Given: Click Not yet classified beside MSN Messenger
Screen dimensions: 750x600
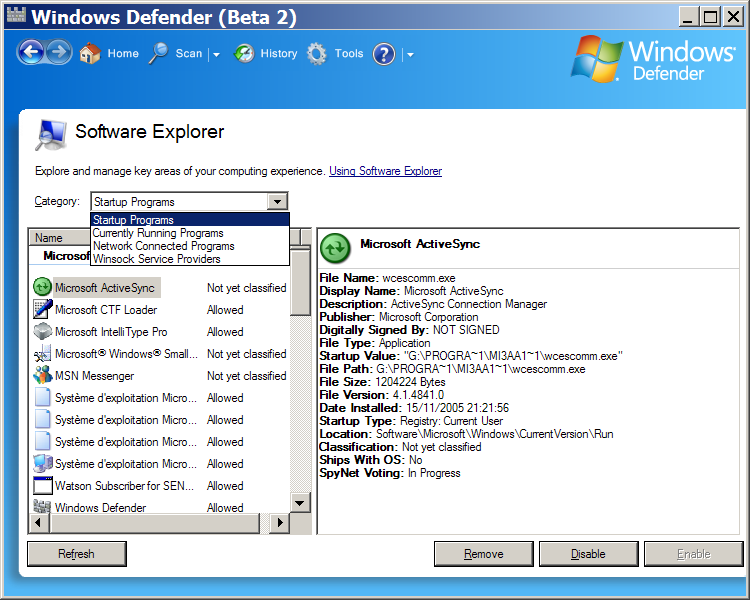Looking at the screenshot, I should click(246, 376).
